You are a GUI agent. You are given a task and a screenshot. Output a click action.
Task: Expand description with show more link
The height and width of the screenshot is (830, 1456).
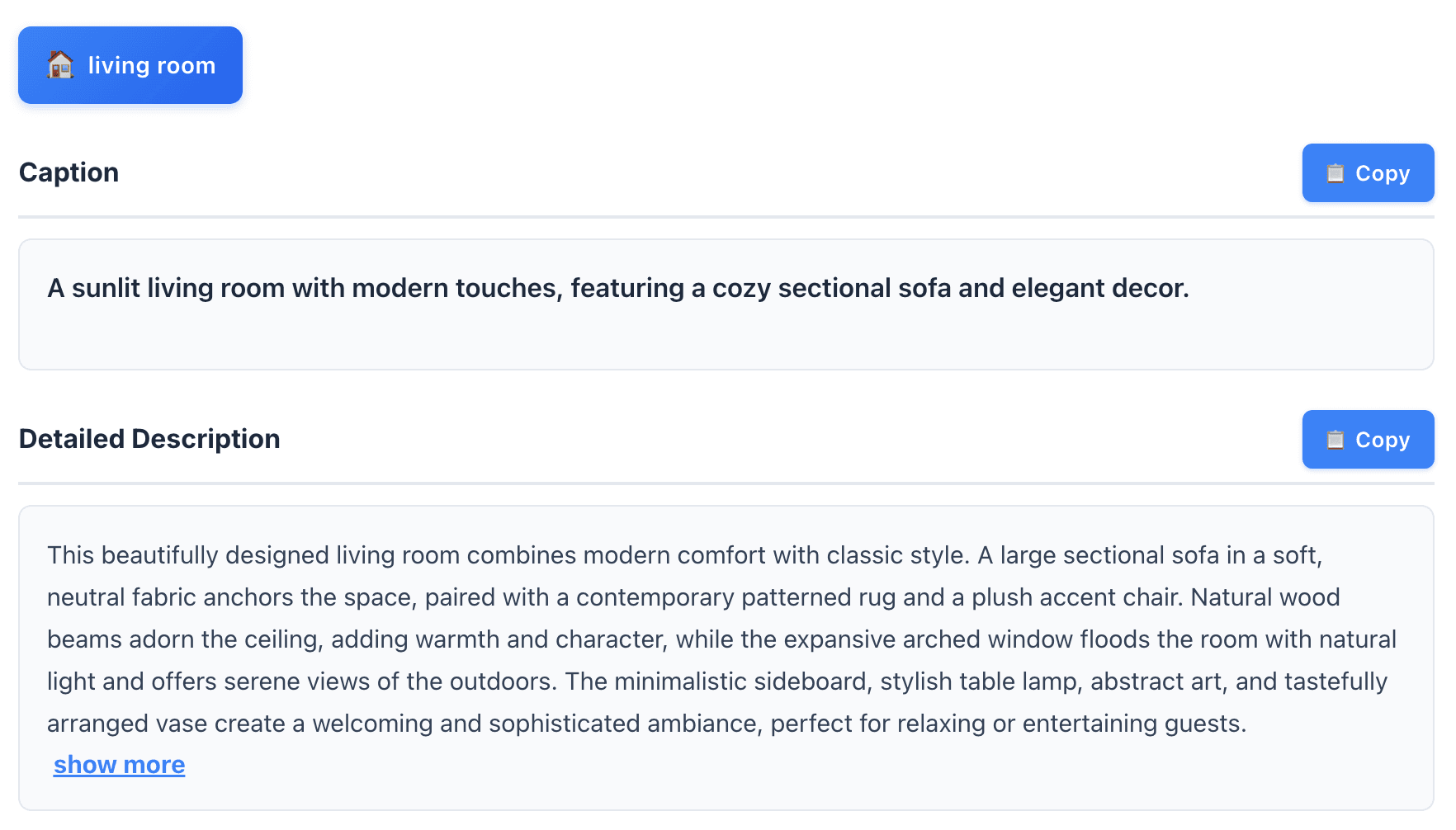[119, 765]
